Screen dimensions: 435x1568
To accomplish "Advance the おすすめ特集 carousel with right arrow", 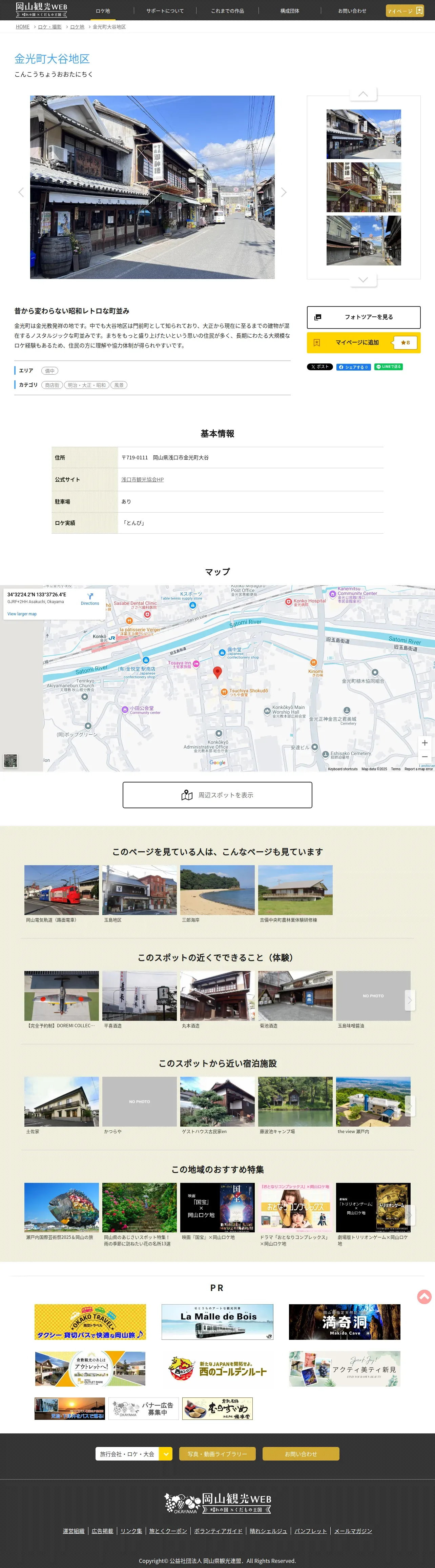I will [410, 1215].
